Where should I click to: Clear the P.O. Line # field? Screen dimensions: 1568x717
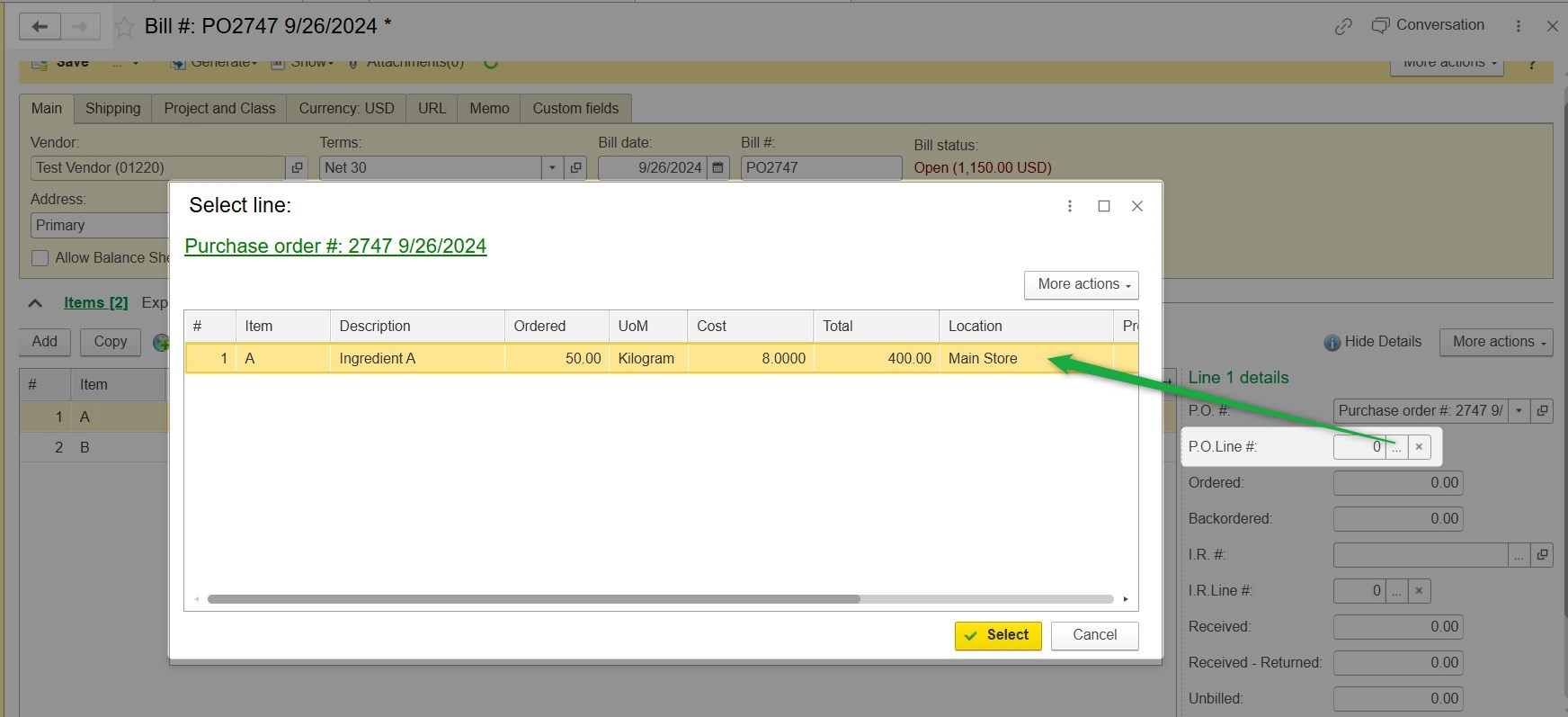pyautogui.click(x=1419, y=446)
